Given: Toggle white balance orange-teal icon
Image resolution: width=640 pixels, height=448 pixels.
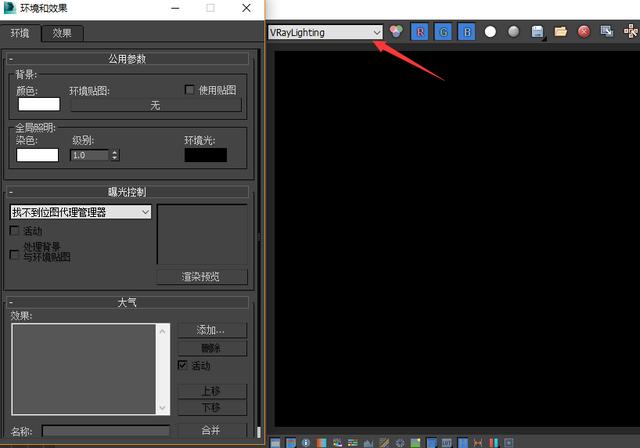Looking at the screenshot, I should tap(322, 442).
